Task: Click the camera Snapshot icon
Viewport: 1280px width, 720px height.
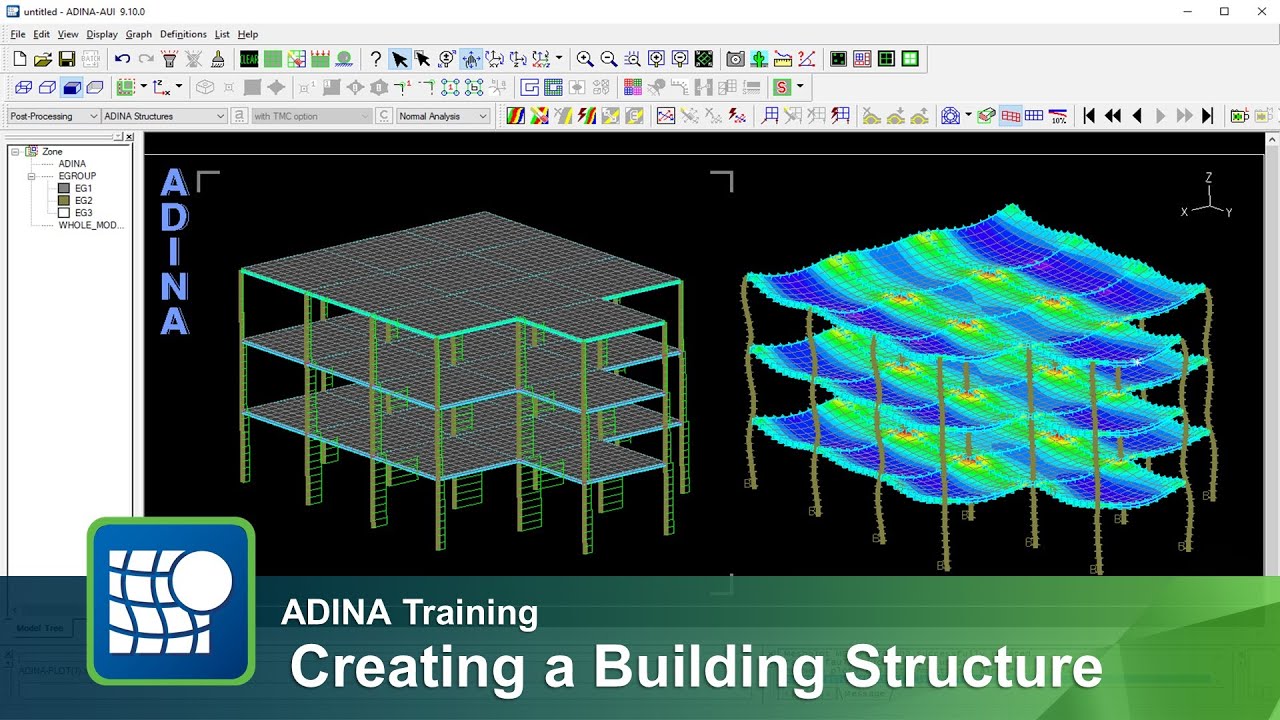Action: pos(735,59)
